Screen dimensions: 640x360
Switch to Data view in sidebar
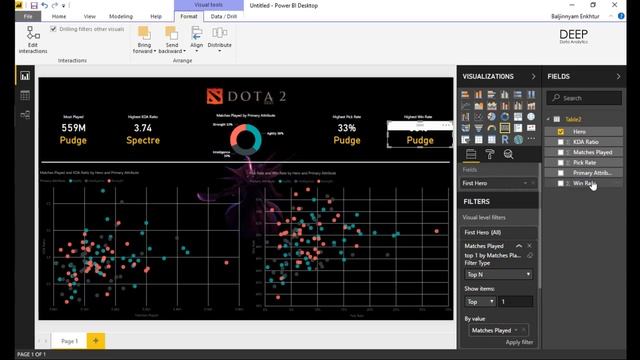[25, 96]
